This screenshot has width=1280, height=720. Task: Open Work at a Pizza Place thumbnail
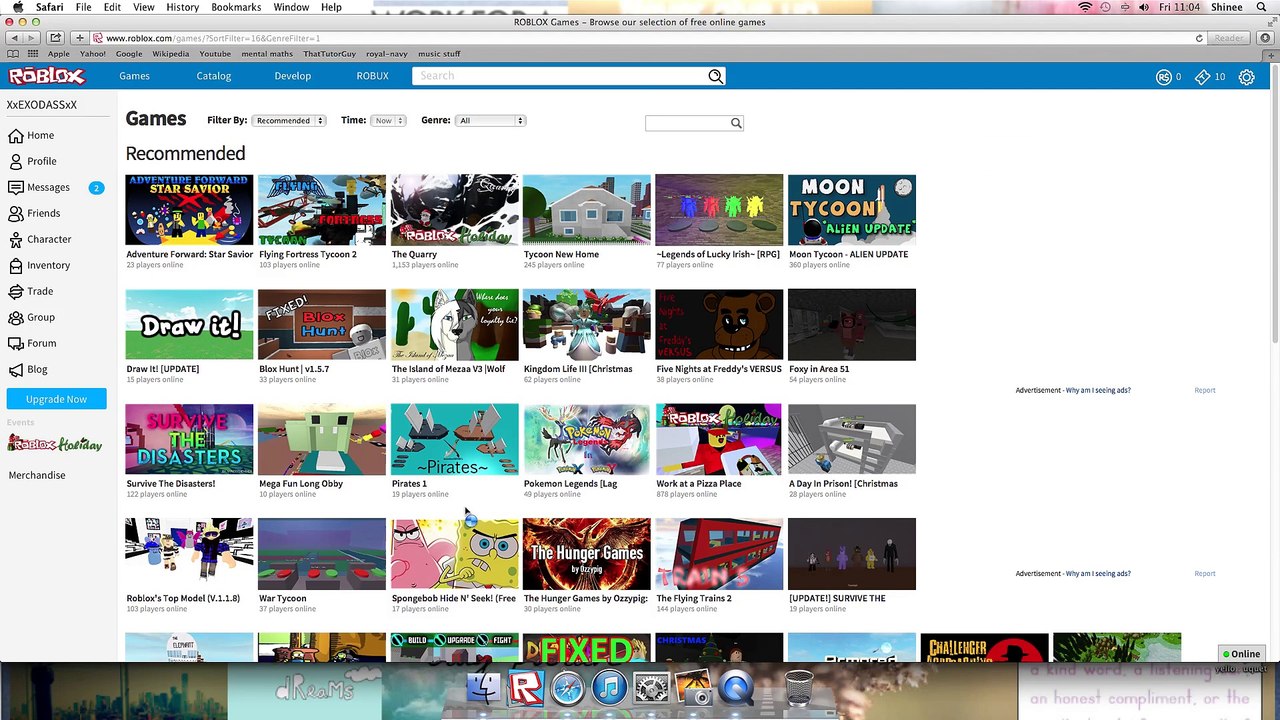coord(719,439)
